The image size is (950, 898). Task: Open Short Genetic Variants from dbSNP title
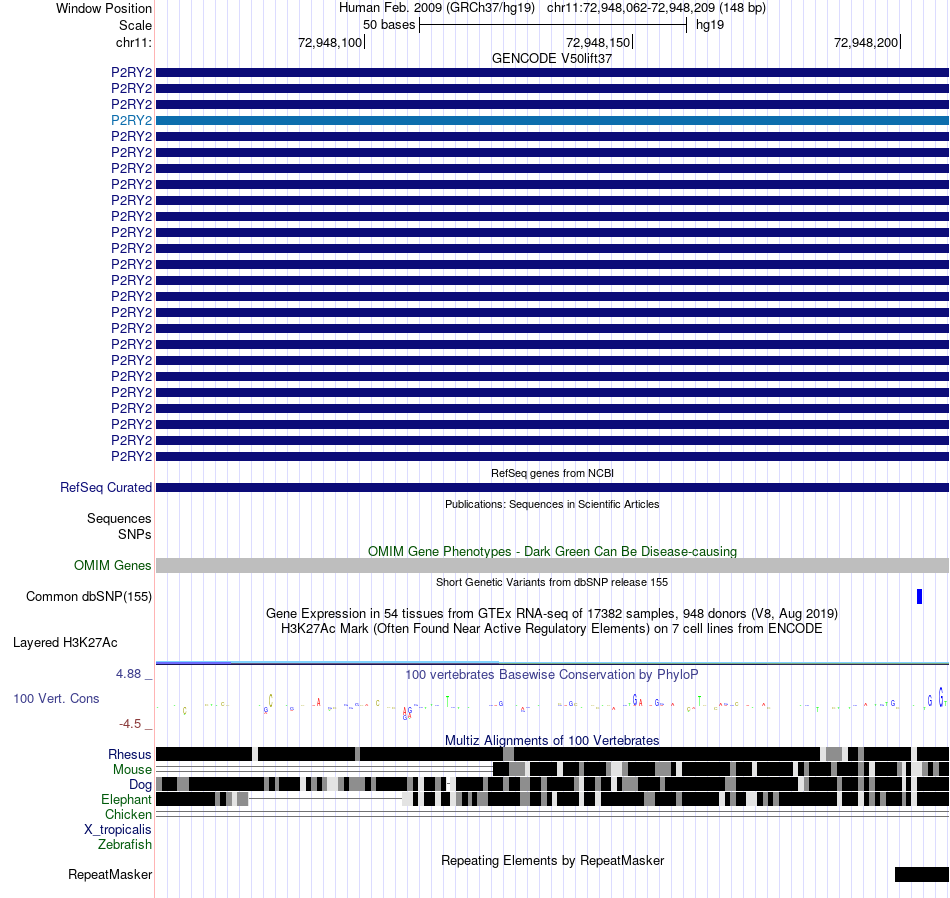552,582
